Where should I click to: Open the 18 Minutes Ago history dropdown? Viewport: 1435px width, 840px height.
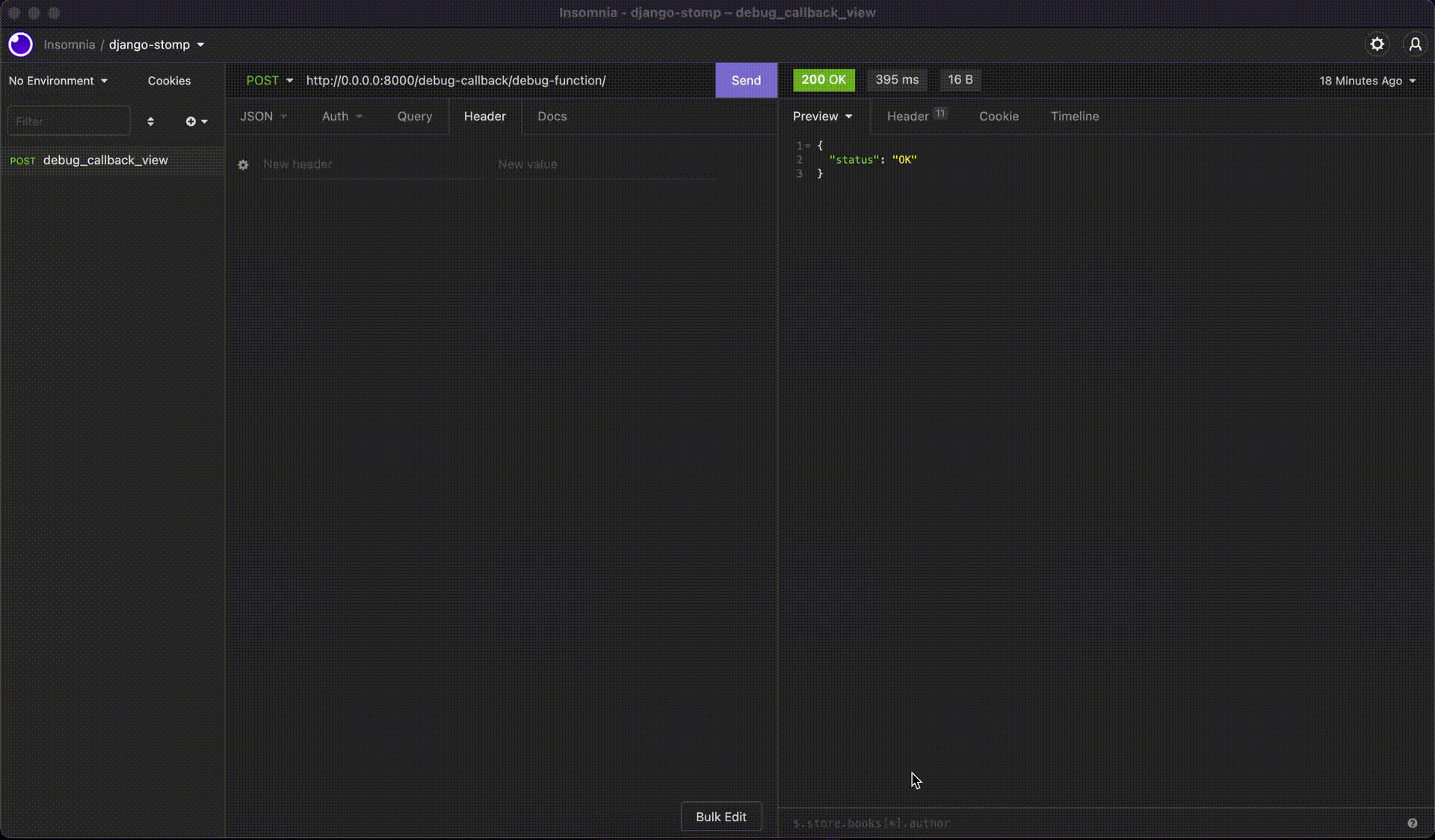coord(1367,81)
